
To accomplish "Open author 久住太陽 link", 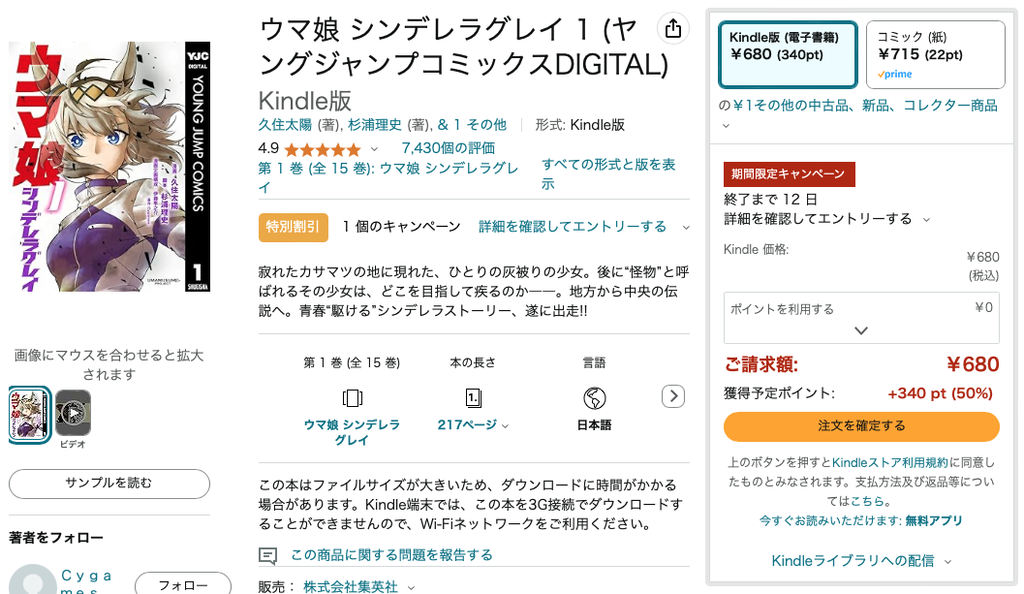I will 285,125.
